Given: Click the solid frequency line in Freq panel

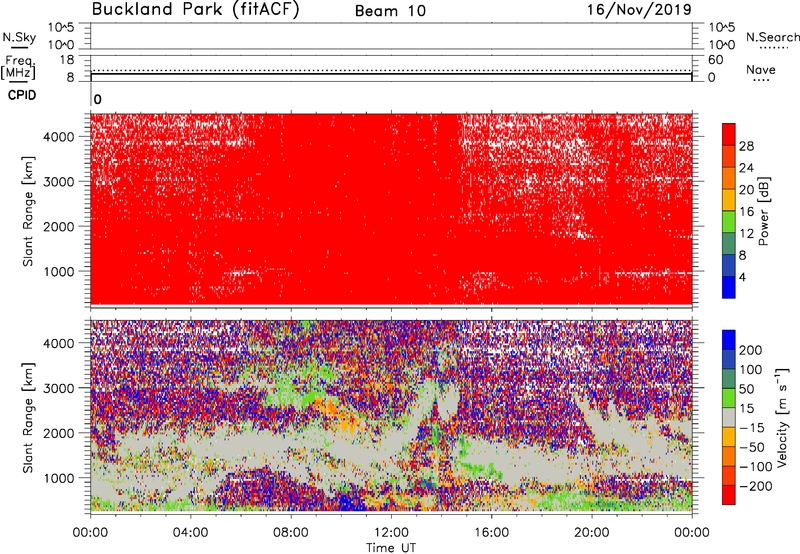Looking at the screenshot, I should click(391, 74).
